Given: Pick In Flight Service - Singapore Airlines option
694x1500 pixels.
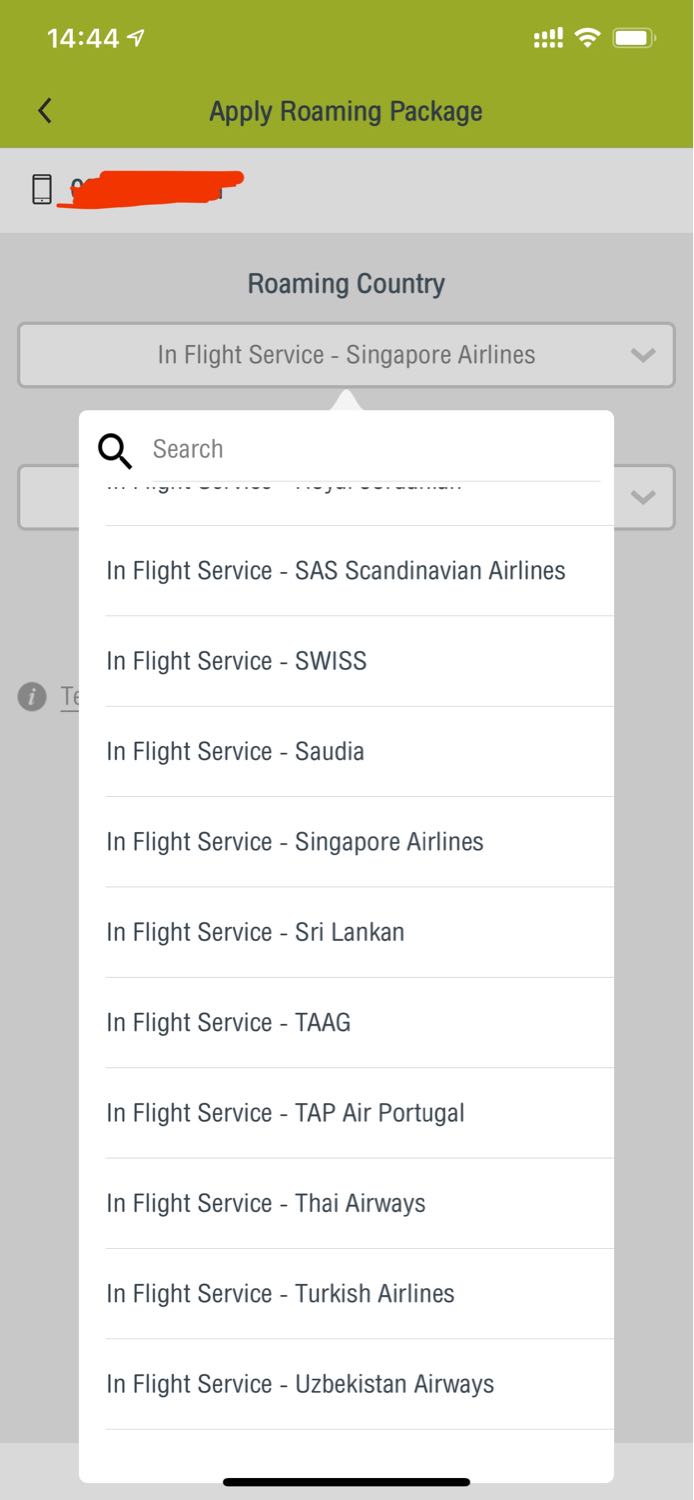Looking at the screenshot, I should [x=359, y=842].
